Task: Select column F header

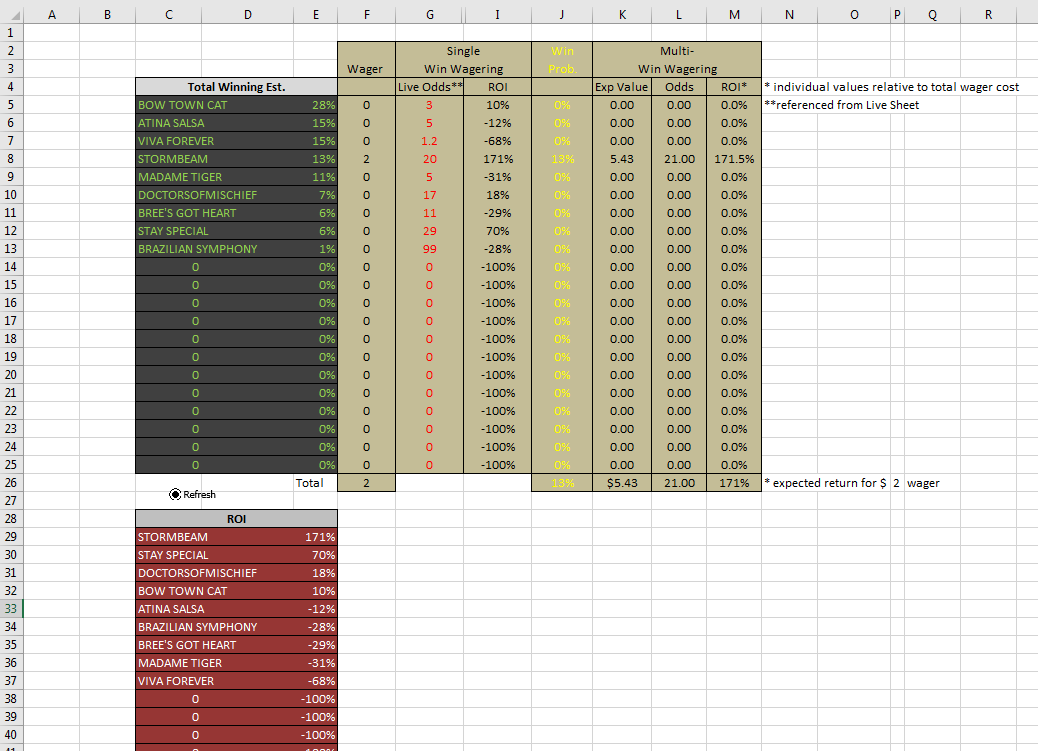Action: [x=366, y=14]
